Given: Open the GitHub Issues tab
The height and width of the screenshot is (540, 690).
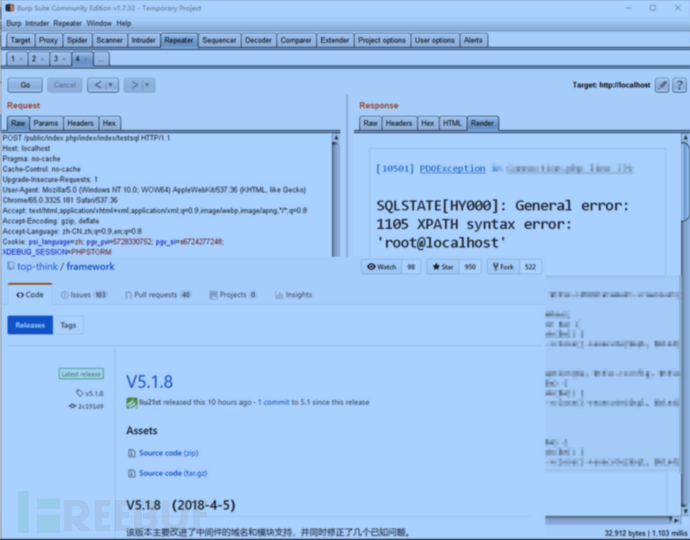Looking at the screenshot, I should 84,295.
